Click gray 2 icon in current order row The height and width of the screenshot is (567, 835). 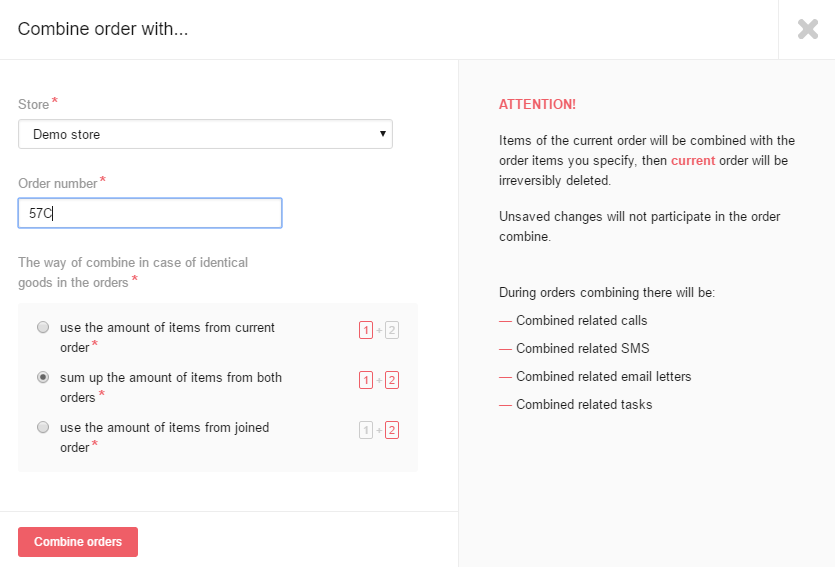(392, 330)
